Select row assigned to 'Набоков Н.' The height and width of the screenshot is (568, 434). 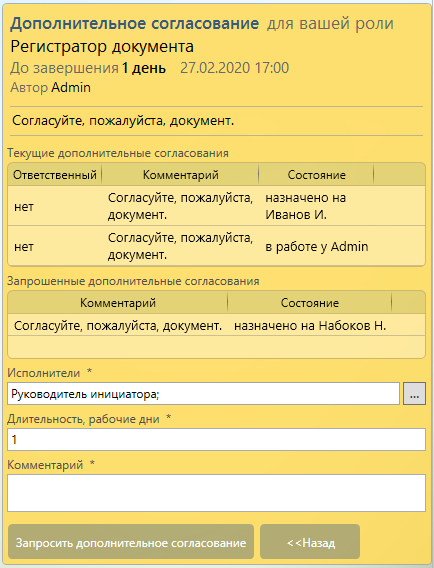coord(216,325)
